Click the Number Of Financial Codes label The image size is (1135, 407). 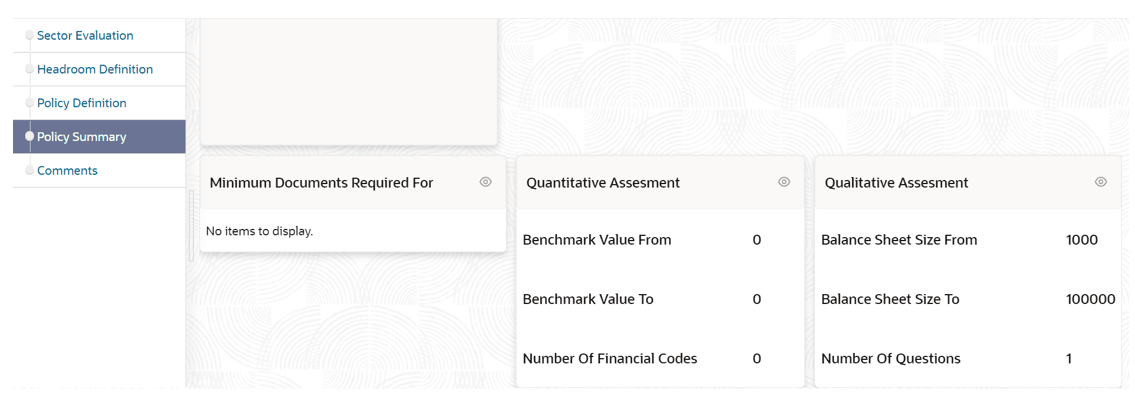[610, 359]
